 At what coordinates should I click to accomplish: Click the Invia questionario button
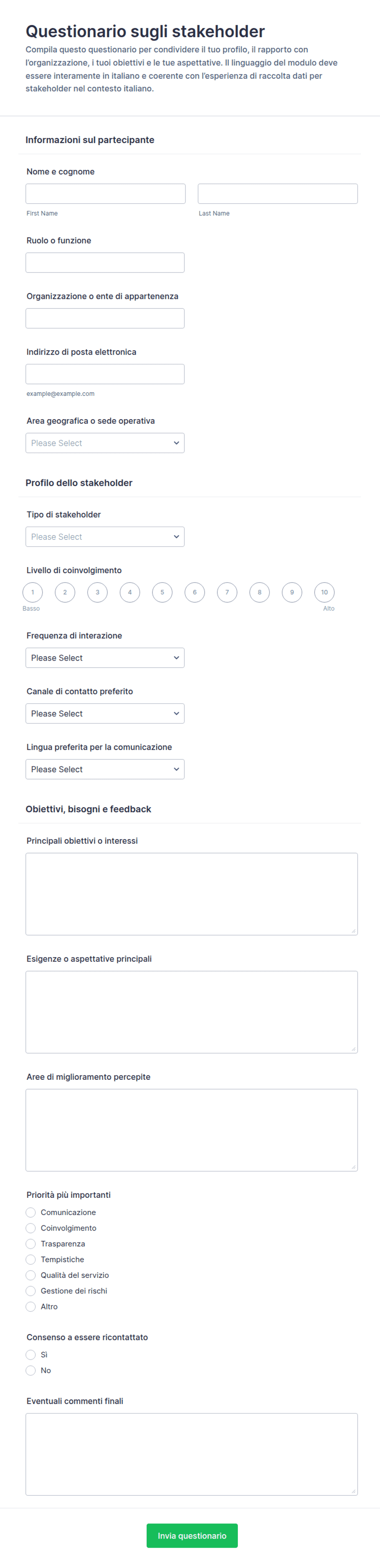coord(192,1536)
